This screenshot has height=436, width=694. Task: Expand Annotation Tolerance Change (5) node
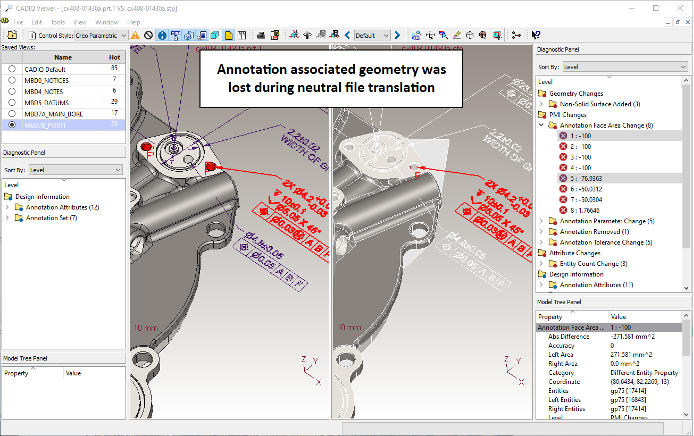click(x=541, y=242)
